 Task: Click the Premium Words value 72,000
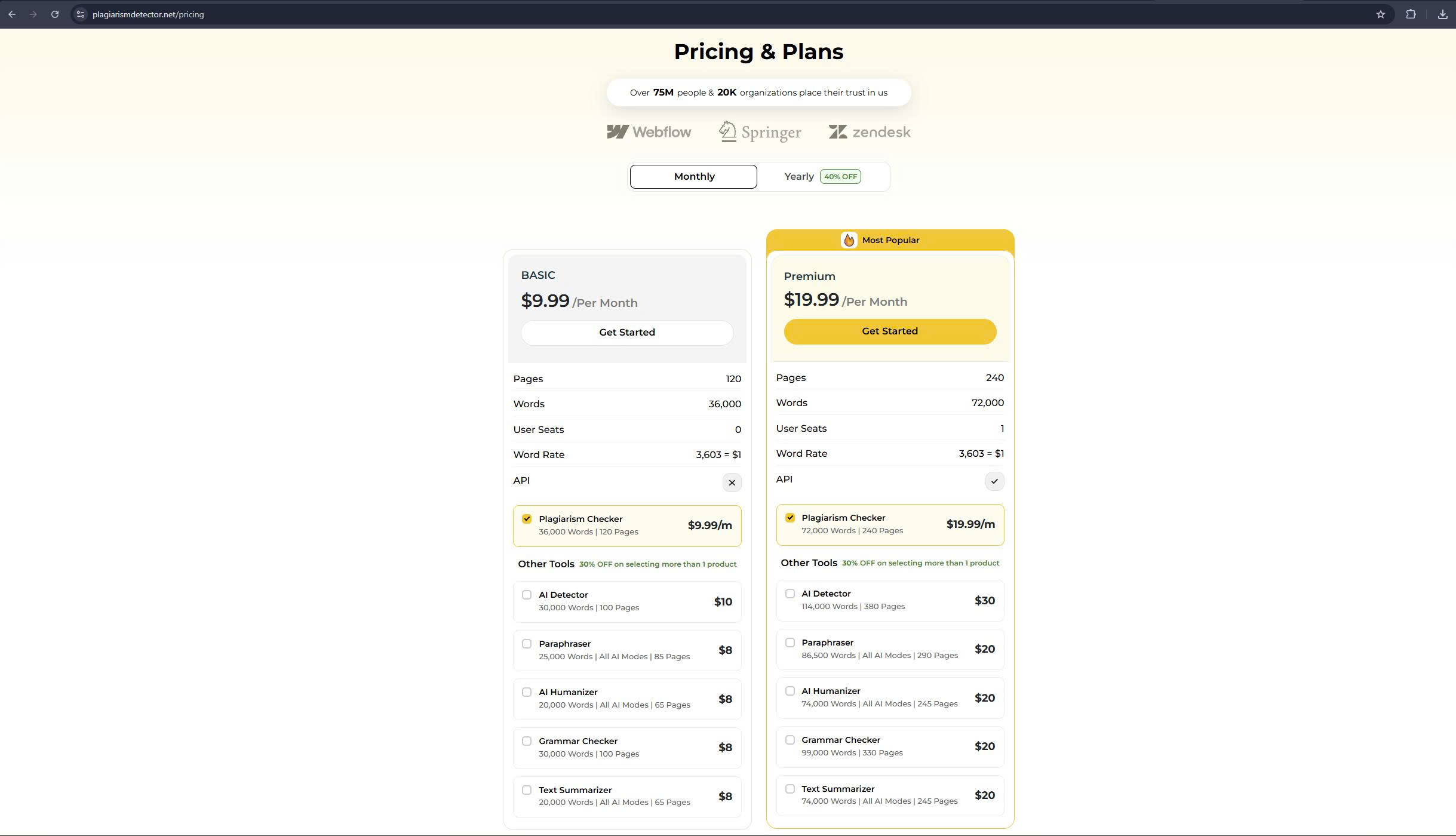988,403
